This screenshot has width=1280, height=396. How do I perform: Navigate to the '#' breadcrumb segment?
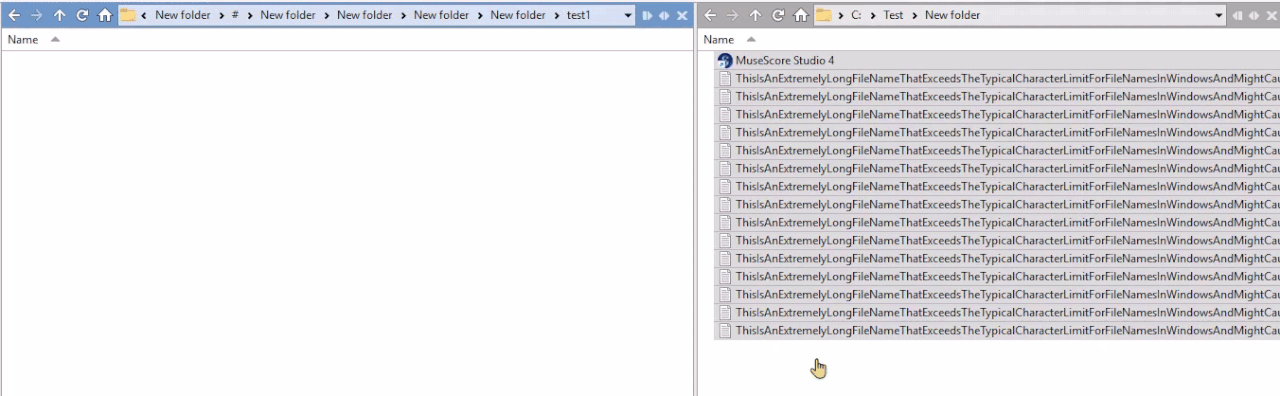click(235, 15)
